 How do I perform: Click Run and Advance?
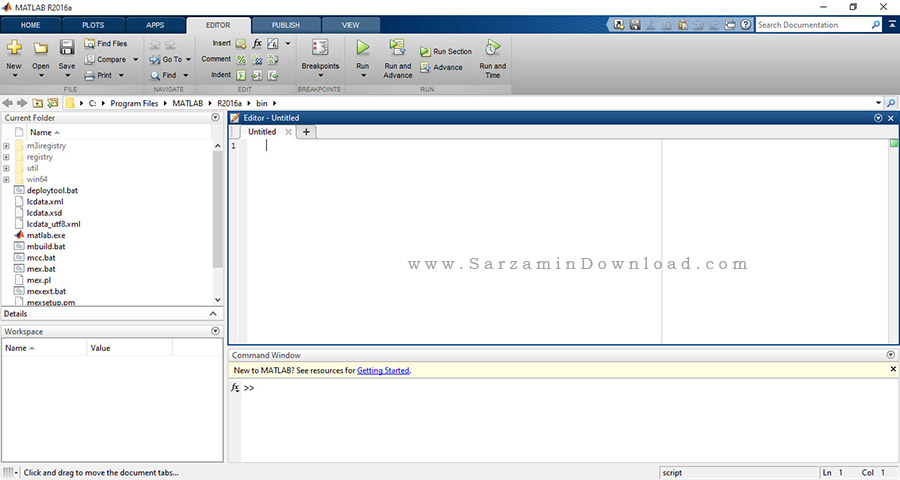click(398, 58)
